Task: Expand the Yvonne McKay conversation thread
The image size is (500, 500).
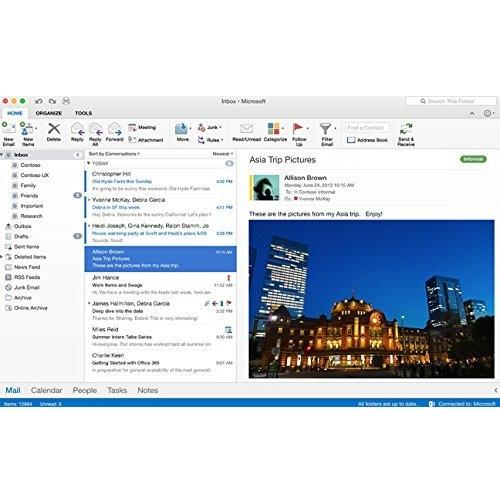Action: [x=89, y=200]
